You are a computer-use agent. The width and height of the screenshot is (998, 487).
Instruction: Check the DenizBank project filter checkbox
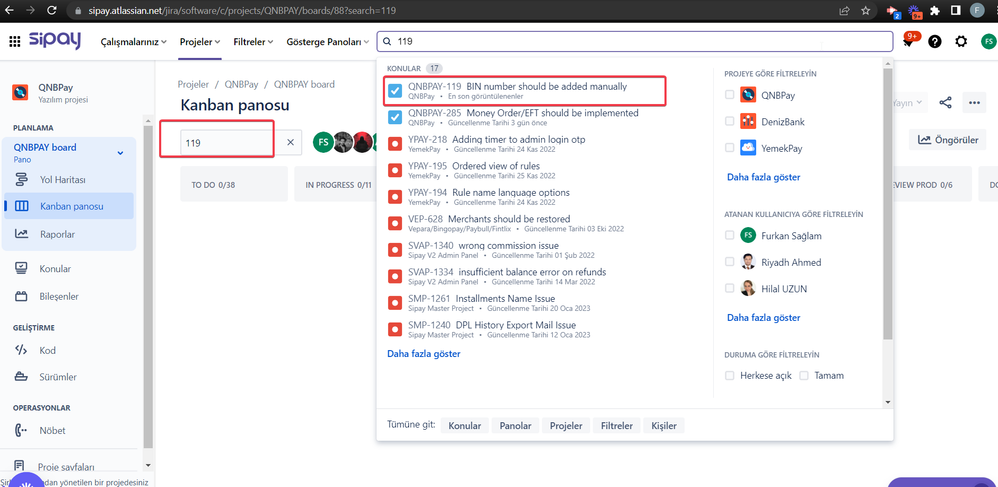[x=729, y=122]
